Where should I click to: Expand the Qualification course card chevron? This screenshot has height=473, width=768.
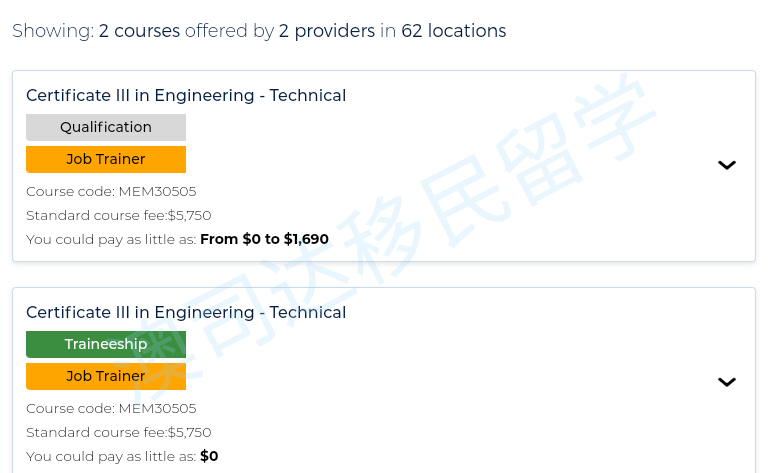(727, 165)
